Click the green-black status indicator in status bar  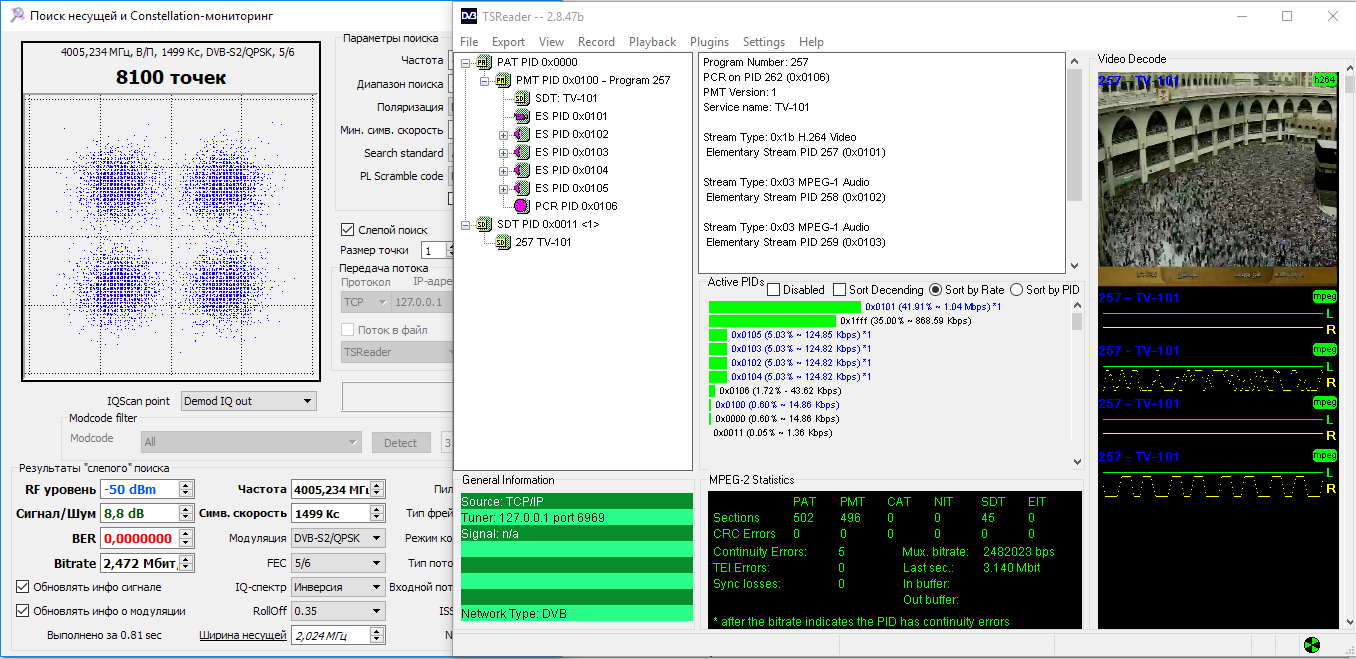pyautogui.click(x=1312, y=645)
